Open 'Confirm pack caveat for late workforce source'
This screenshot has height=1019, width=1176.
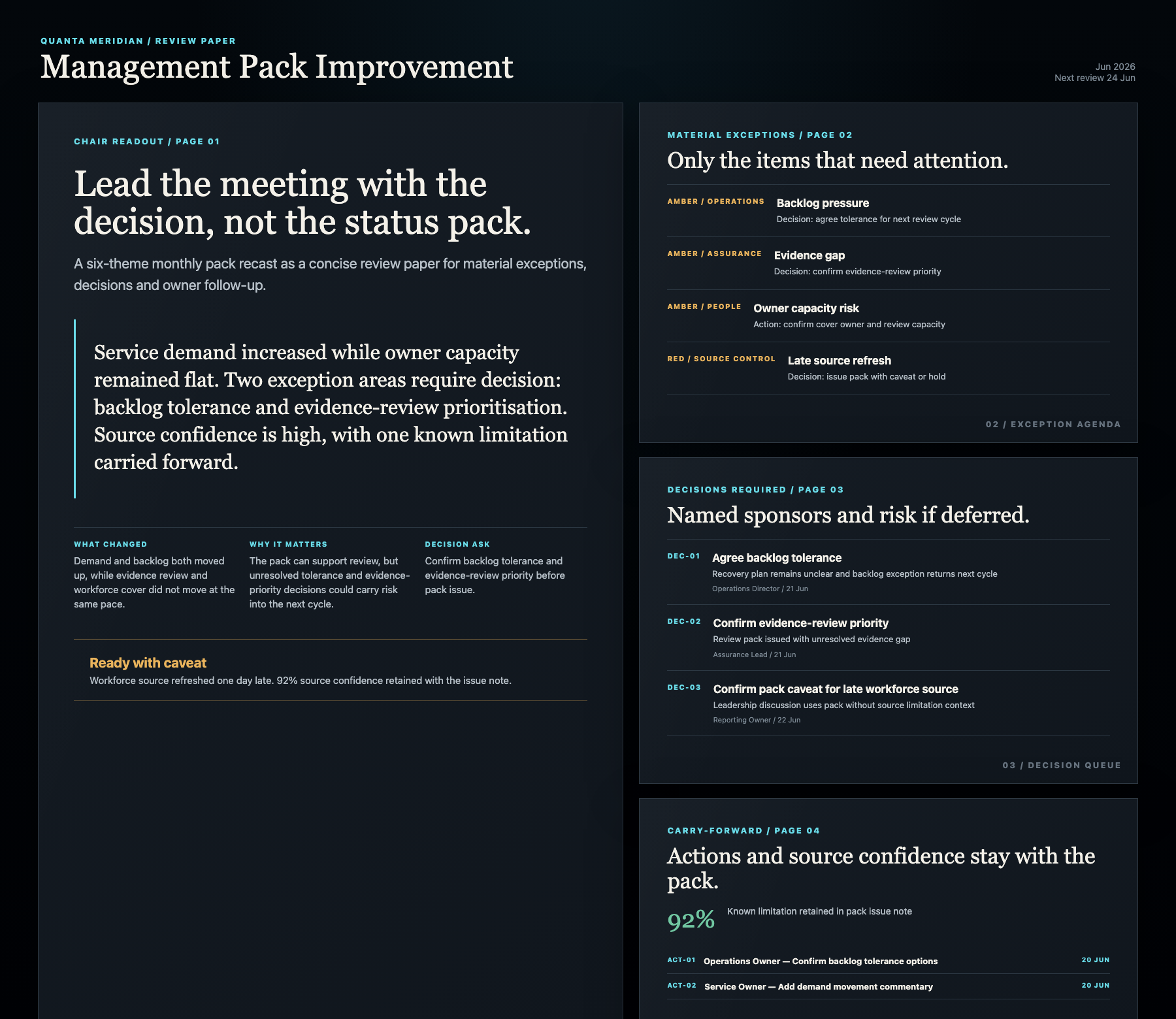pos(889,704)
